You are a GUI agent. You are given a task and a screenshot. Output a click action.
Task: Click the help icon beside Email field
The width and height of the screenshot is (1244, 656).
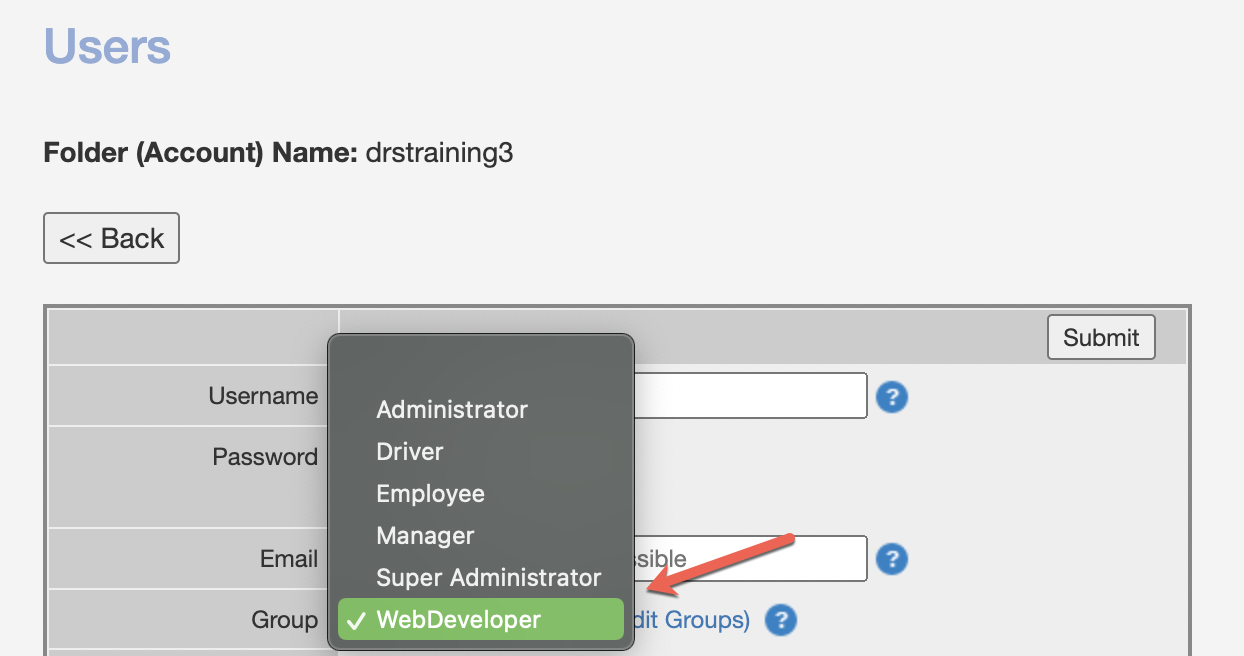[x=891, y=558]
